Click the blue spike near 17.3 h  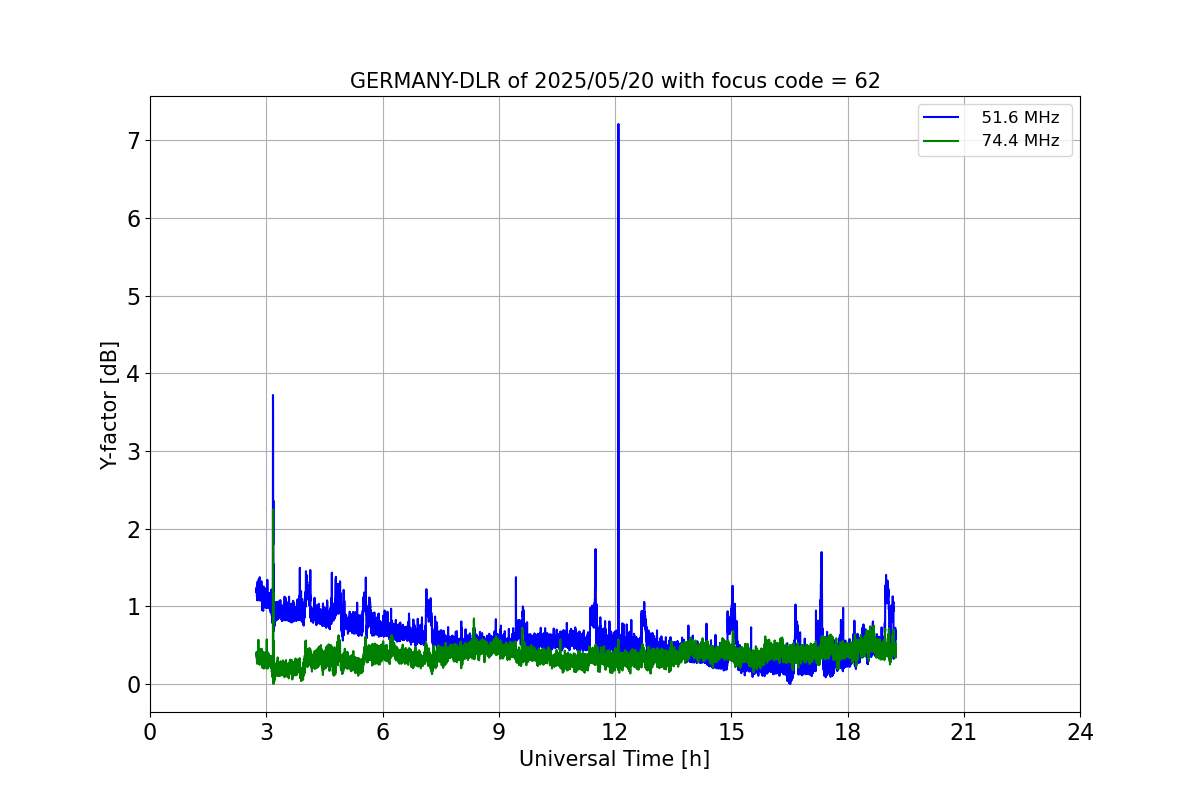(821, 554)
